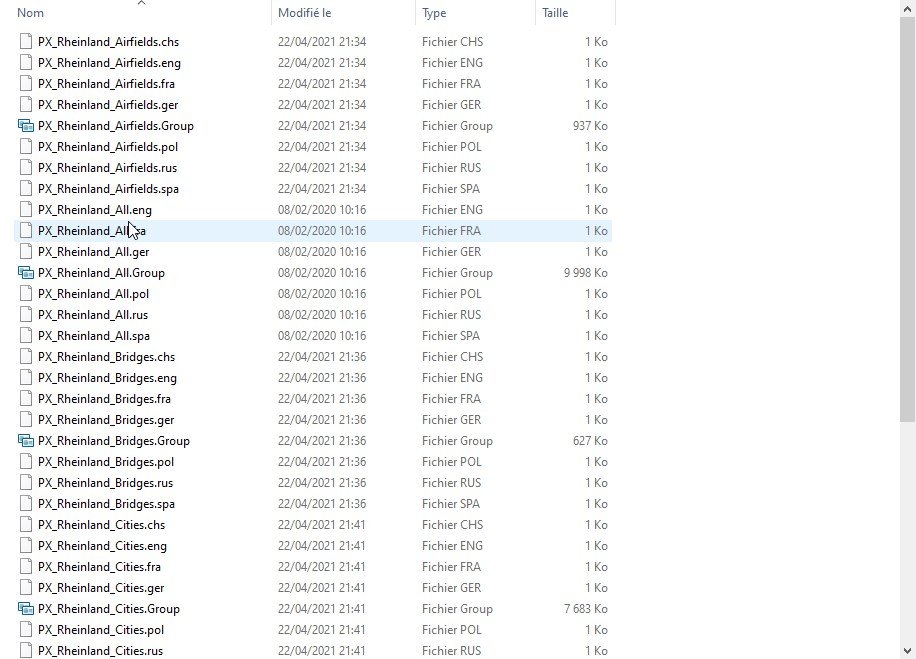The image size is (916, 659).
Task: Click the PX_Rheinland_Bridges.chs file icon
Action: click(x=26, y=357)
